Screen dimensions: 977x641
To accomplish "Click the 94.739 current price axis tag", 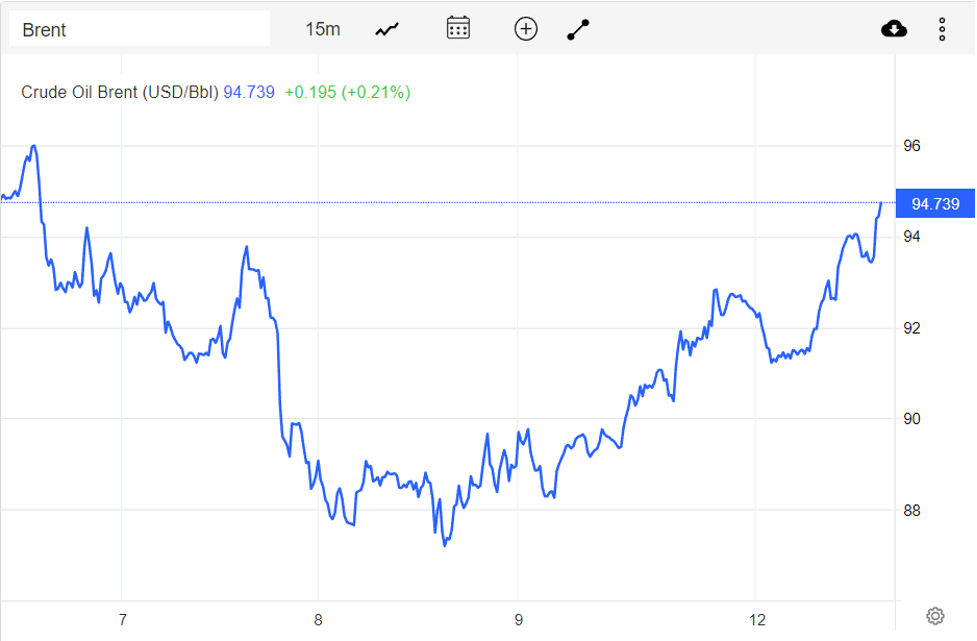I will [935, 204].
